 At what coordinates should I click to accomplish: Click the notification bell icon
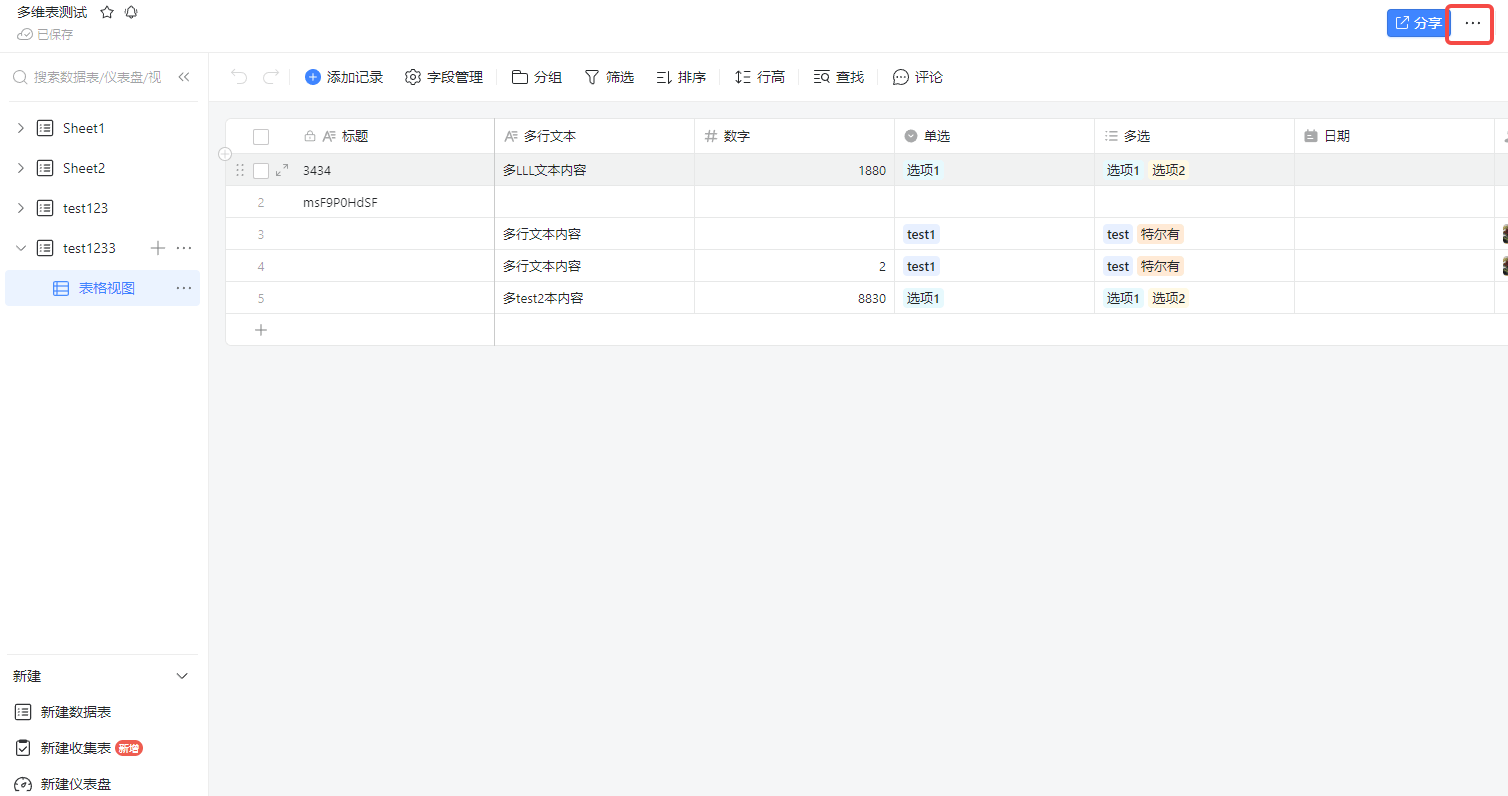pos(131,13)
